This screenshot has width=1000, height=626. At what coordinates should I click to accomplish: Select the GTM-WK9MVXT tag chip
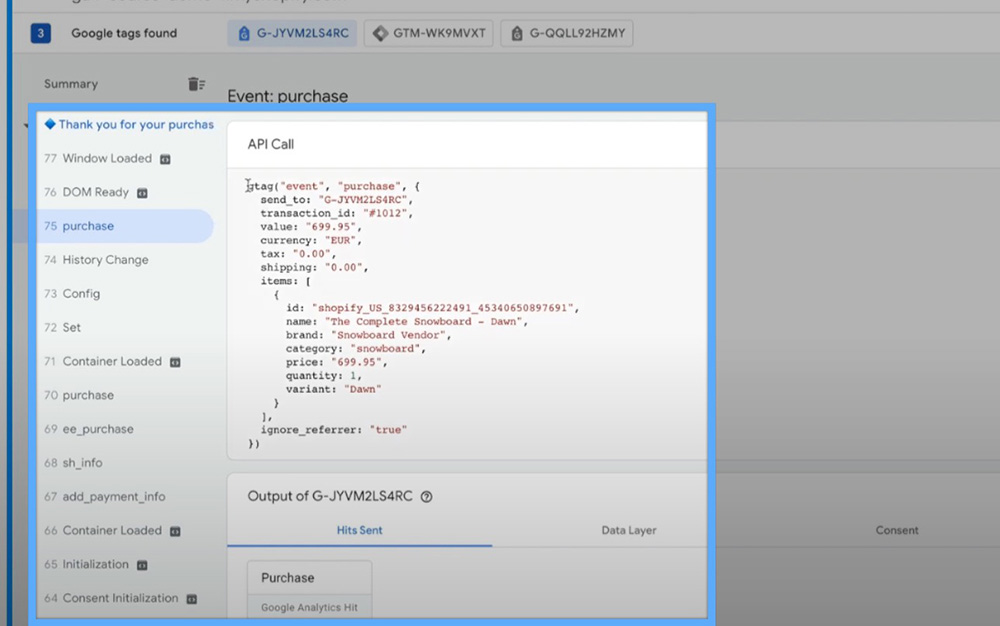point(429,33)
